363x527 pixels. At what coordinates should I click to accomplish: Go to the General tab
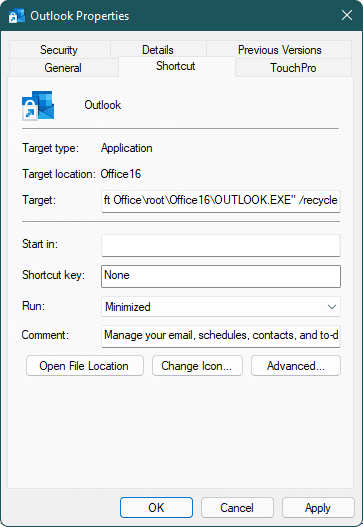(63, 68)
